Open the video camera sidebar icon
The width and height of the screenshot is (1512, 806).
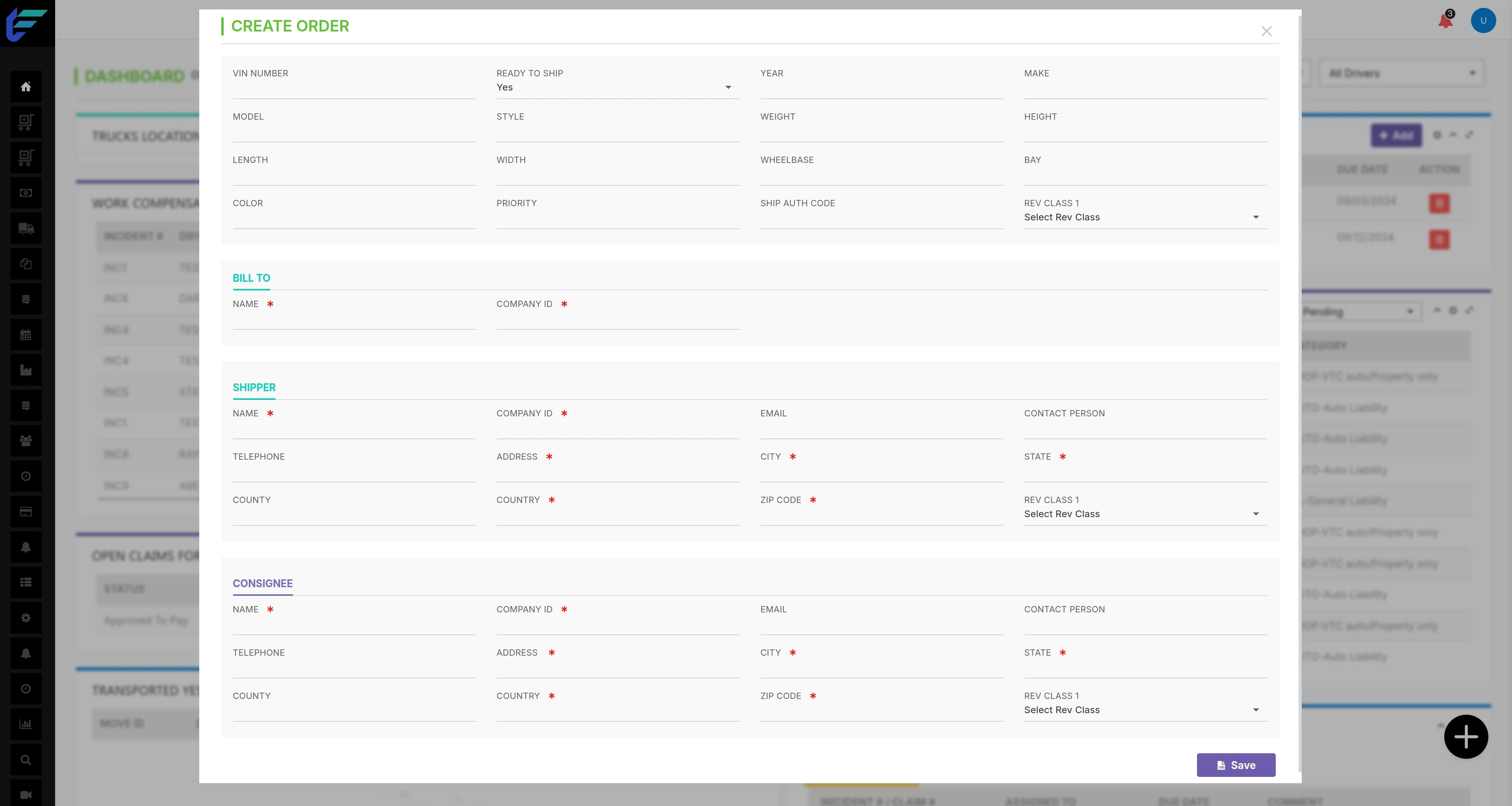tap(26, 795)
